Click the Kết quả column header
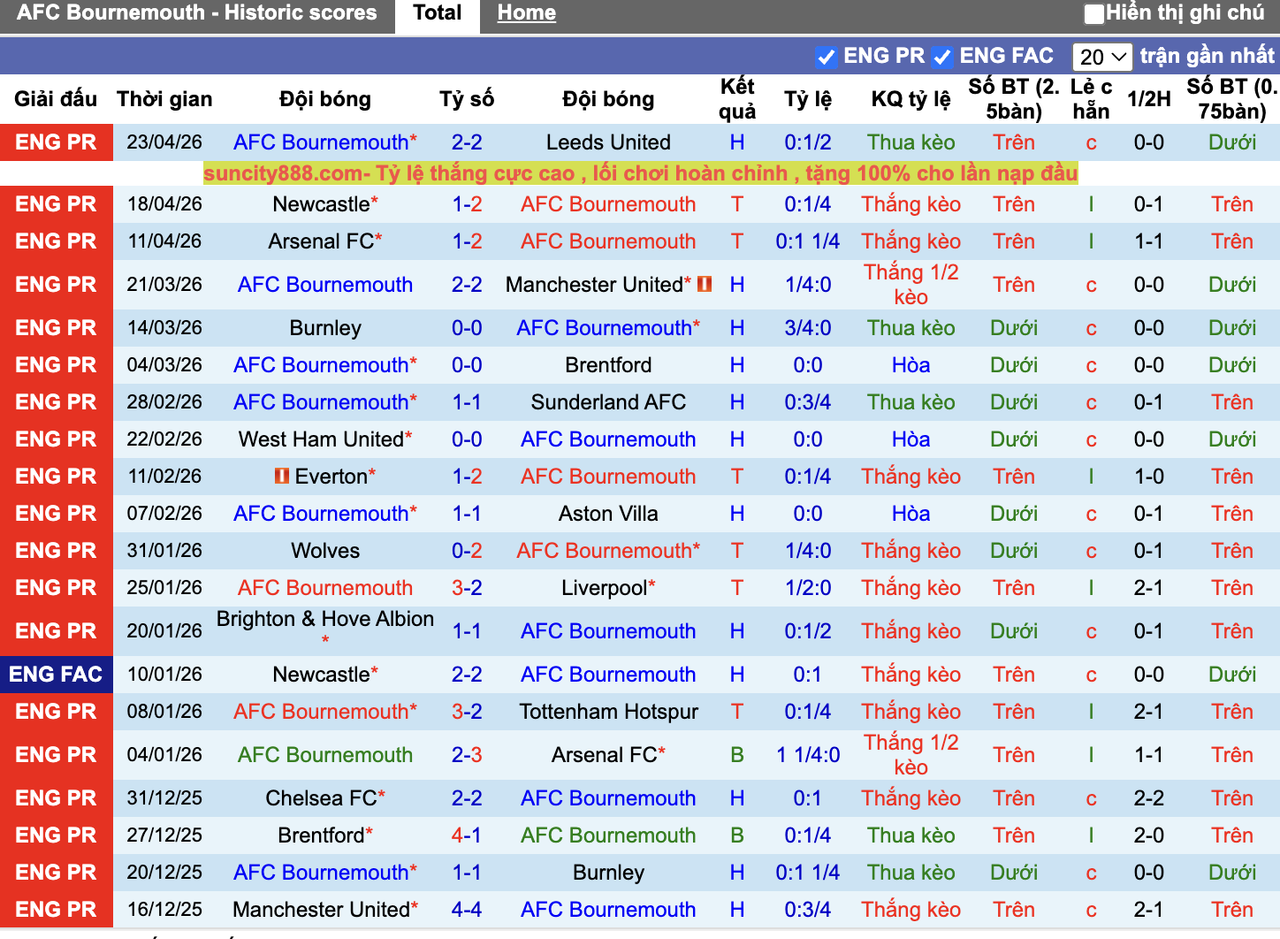Image resolution: width=1280 pixels, height=939 pixels. point(737,99)
